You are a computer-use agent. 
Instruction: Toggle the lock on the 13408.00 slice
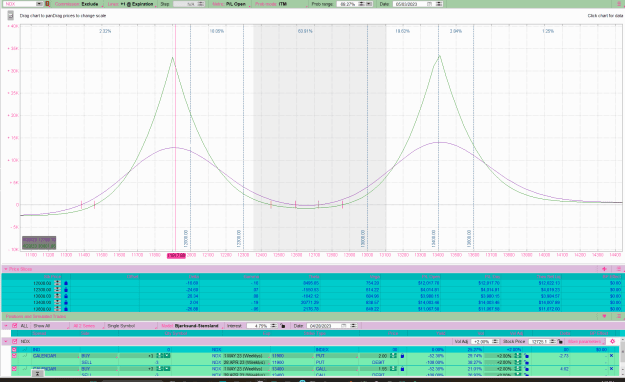(66, 302)
